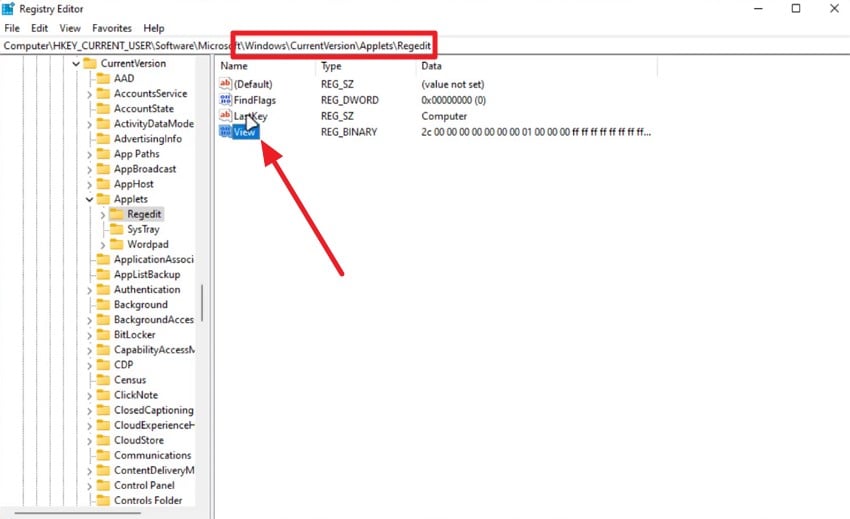This screenshot has width=850, height=519.
Task: Maximize the Registry Editor window
Action: click(796, 8)
